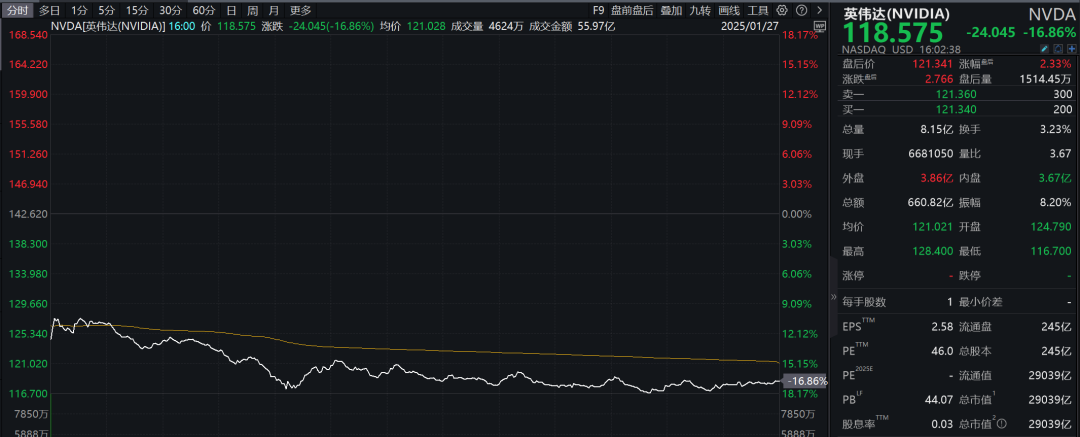Click the info icon beside 总市值
The height and width of the screenshot is (437, 1080).
tap(1000, 426)
